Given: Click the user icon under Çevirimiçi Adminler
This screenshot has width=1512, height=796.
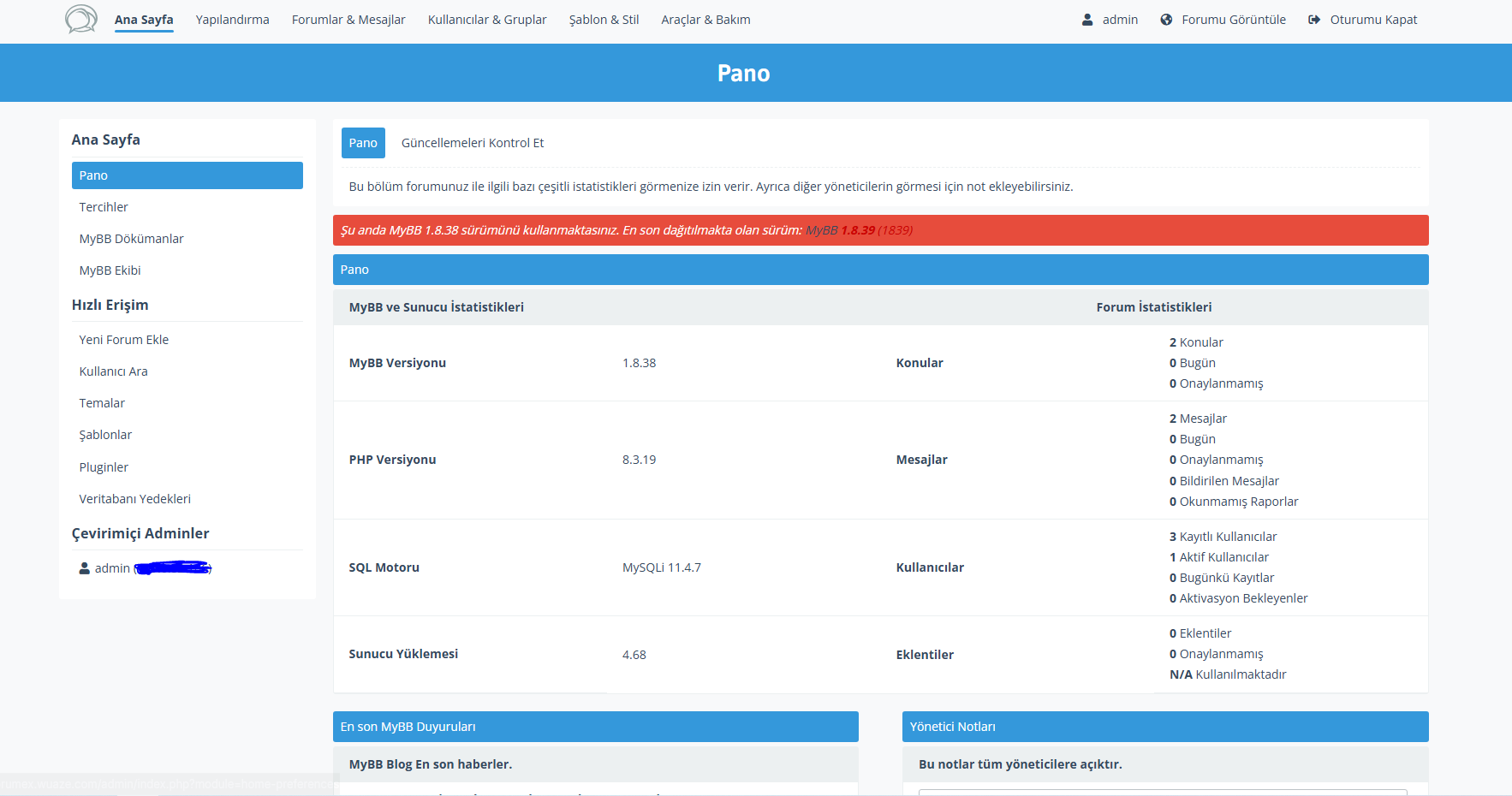Looking at the screenshot, I should coord(85,568).
